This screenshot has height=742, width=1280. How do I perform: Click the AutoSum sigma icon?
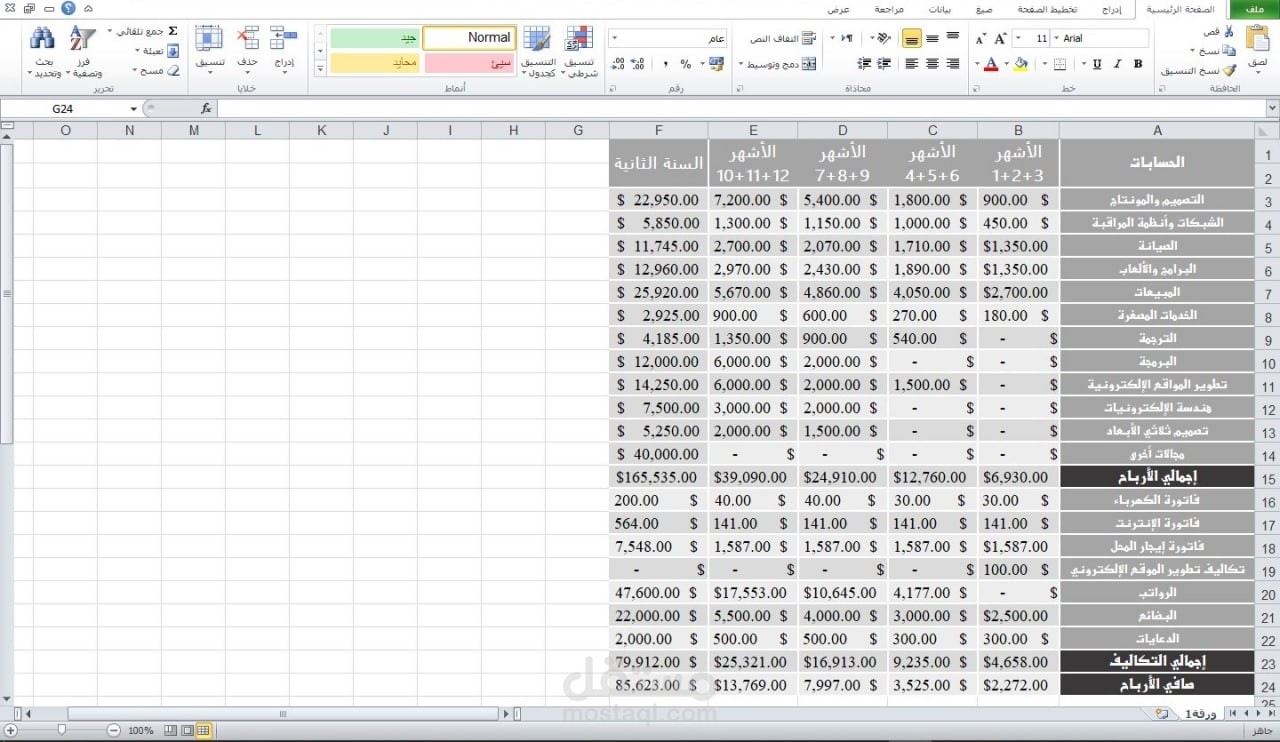point(173,32)
